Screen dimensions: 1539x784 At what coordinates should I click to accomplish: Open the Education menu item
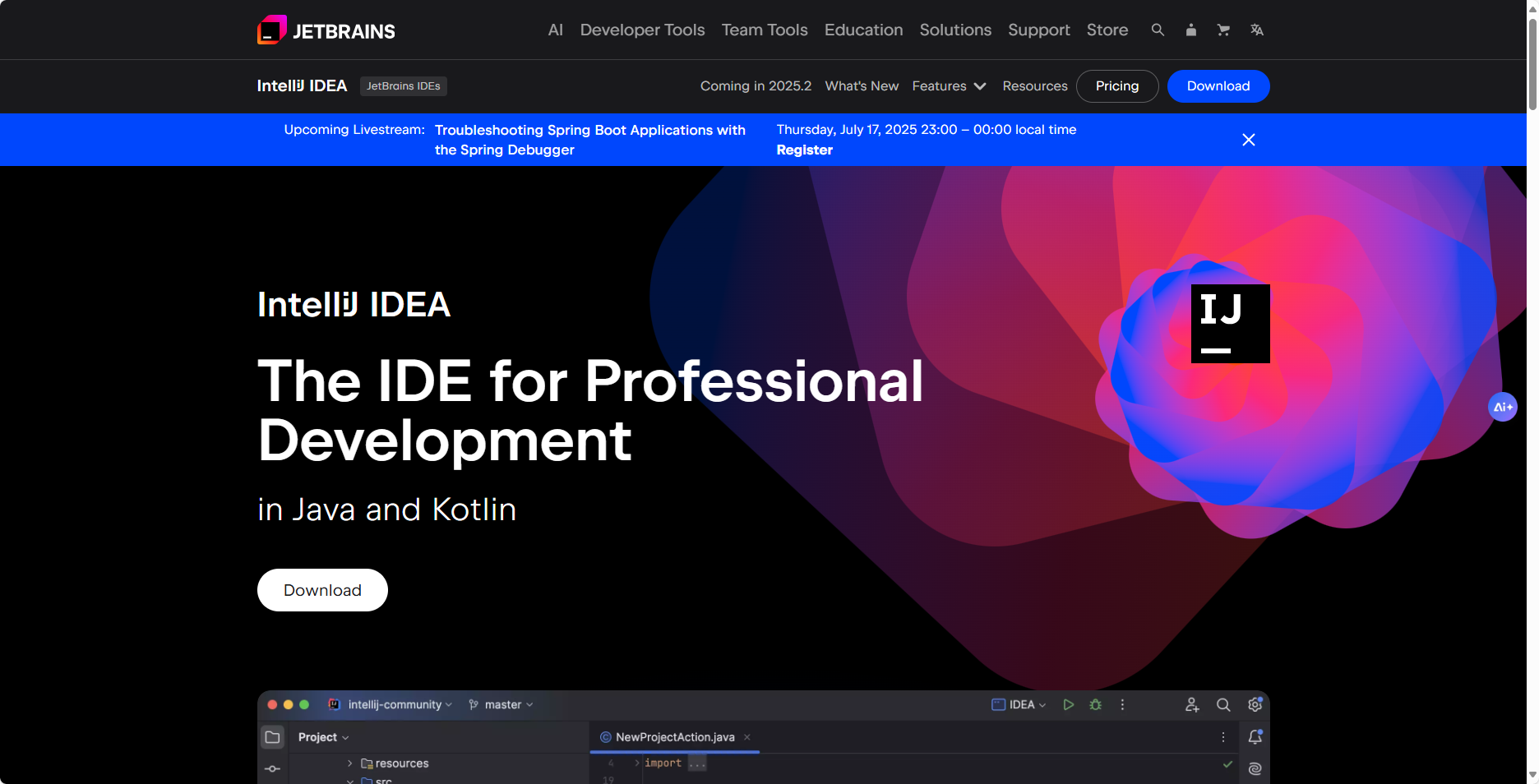tap(863, 30)
